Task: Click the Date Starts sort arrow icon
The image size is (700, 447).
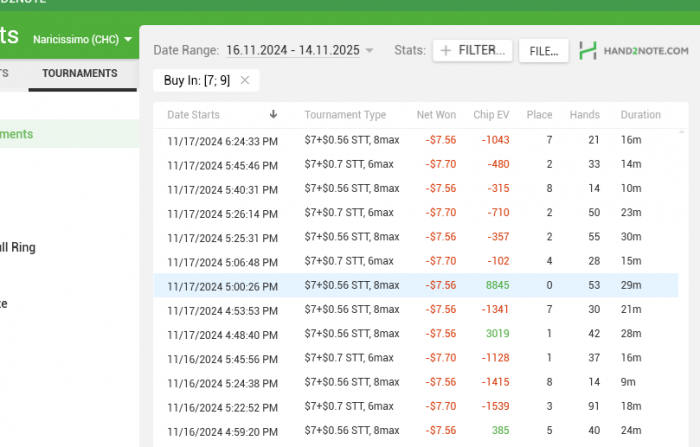Action: click(x=273, y=115)
